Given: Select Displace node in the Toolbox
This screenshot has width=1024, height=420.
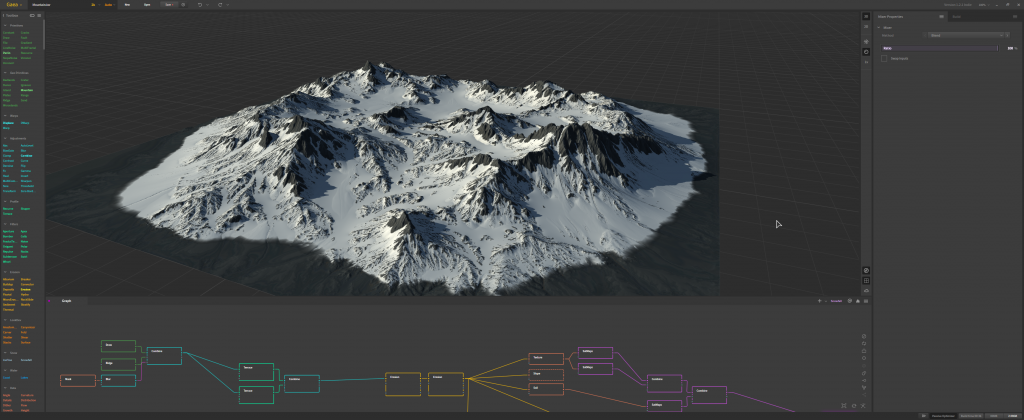Looking at the screenshot, I should pyautogui.click(x=8, y=123).
